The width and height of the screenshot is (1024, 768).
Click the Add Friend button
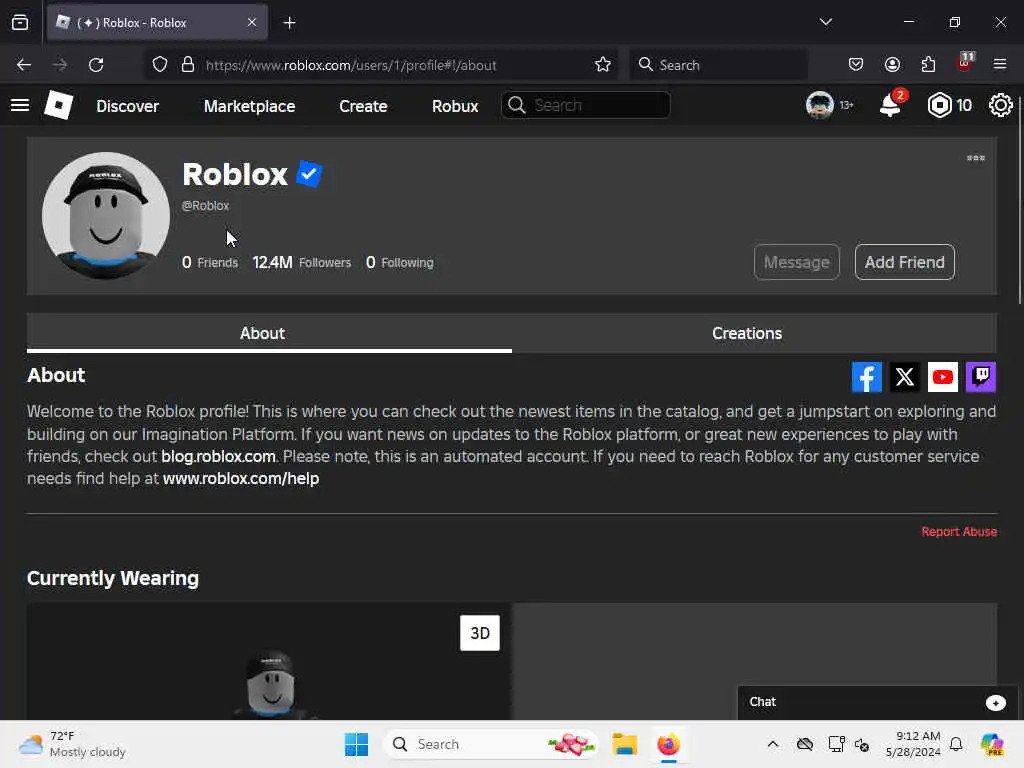tap(904, 262)
